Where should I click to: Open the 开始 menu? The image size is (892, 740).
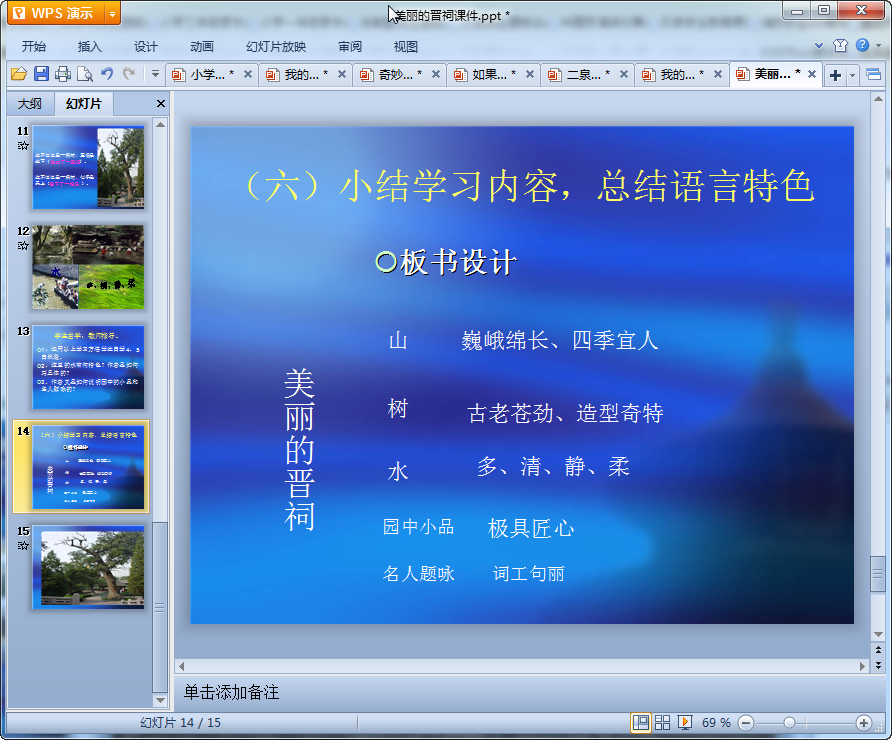(34, 47)
